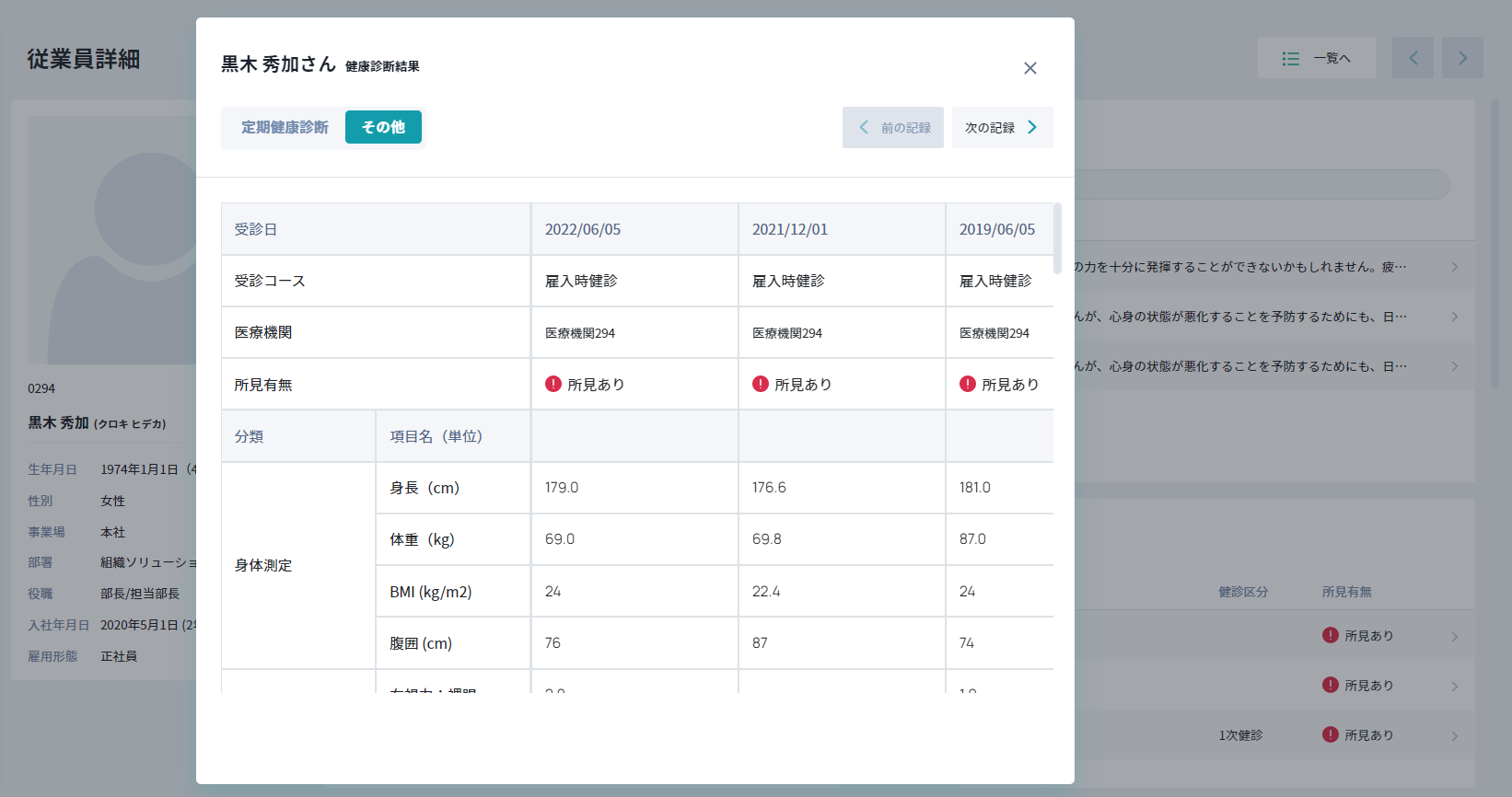Click the employee avatar thumbnail
1512x797 pixels.
[x=111, y=239]
